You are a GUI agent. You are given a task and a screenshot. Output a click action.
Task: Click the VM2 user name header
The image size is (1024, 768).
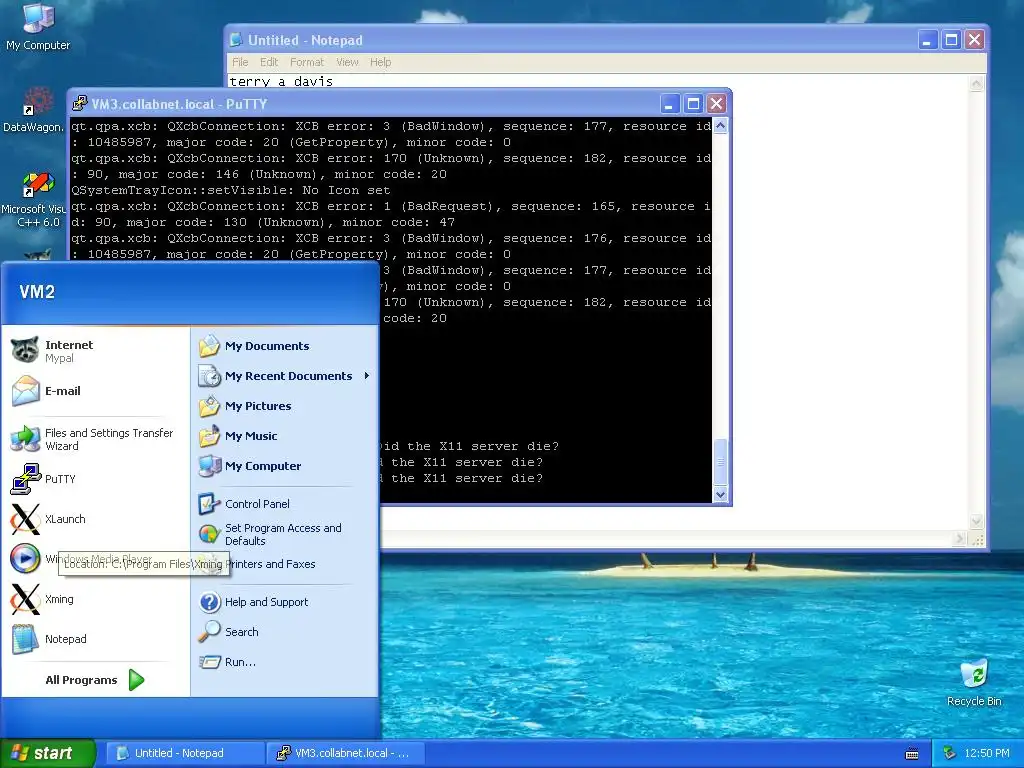coord(37,292)
